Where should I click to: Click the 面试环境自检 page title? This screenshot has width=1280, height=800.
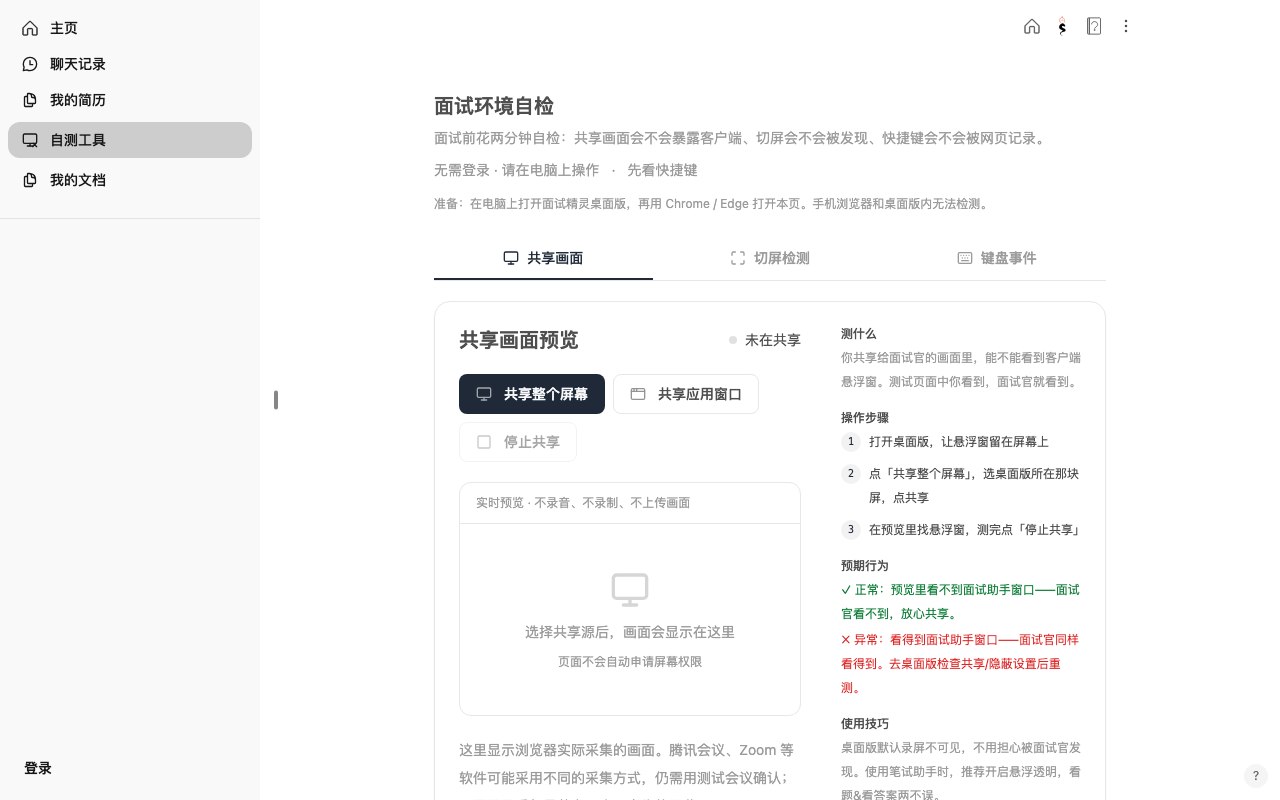(494, 106)
